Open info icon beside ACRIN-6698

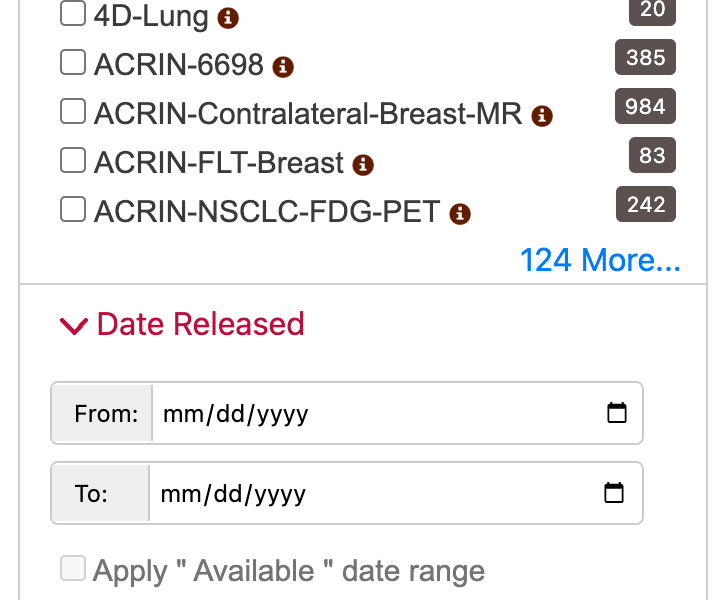(283, 67)
